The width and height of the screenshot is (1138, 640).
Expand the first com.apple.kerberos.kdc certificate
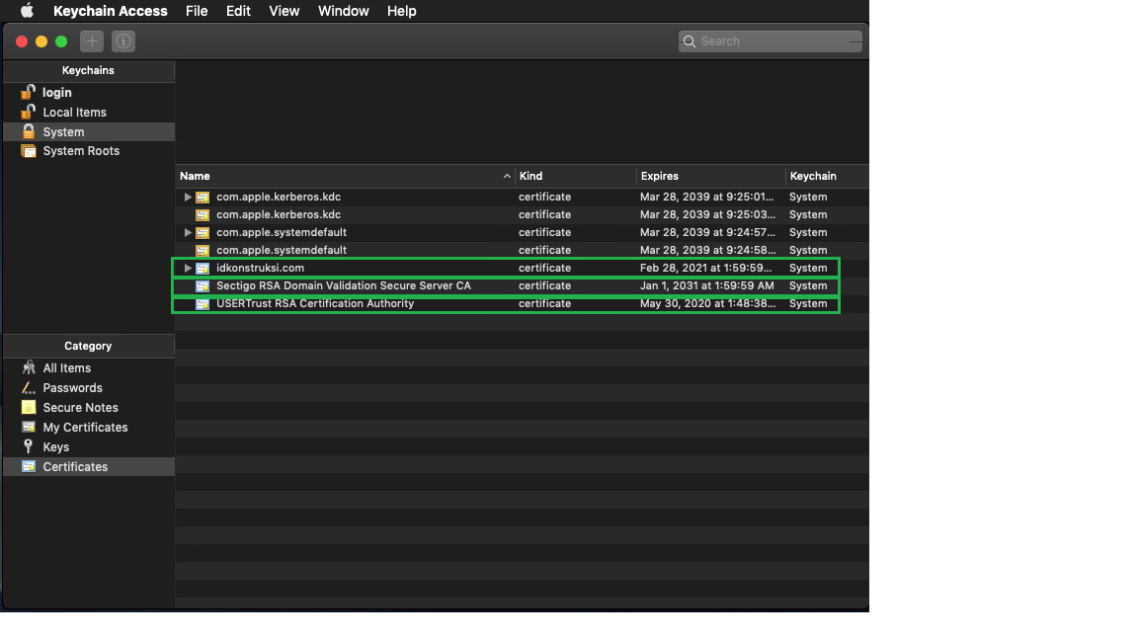[x=187, y=197]
